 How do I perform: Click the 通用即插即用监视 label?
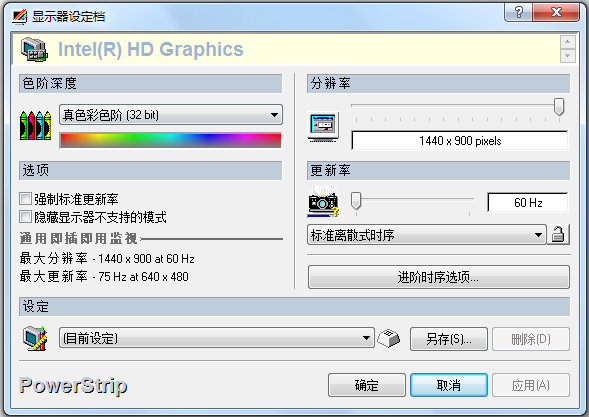click(79, 238)
